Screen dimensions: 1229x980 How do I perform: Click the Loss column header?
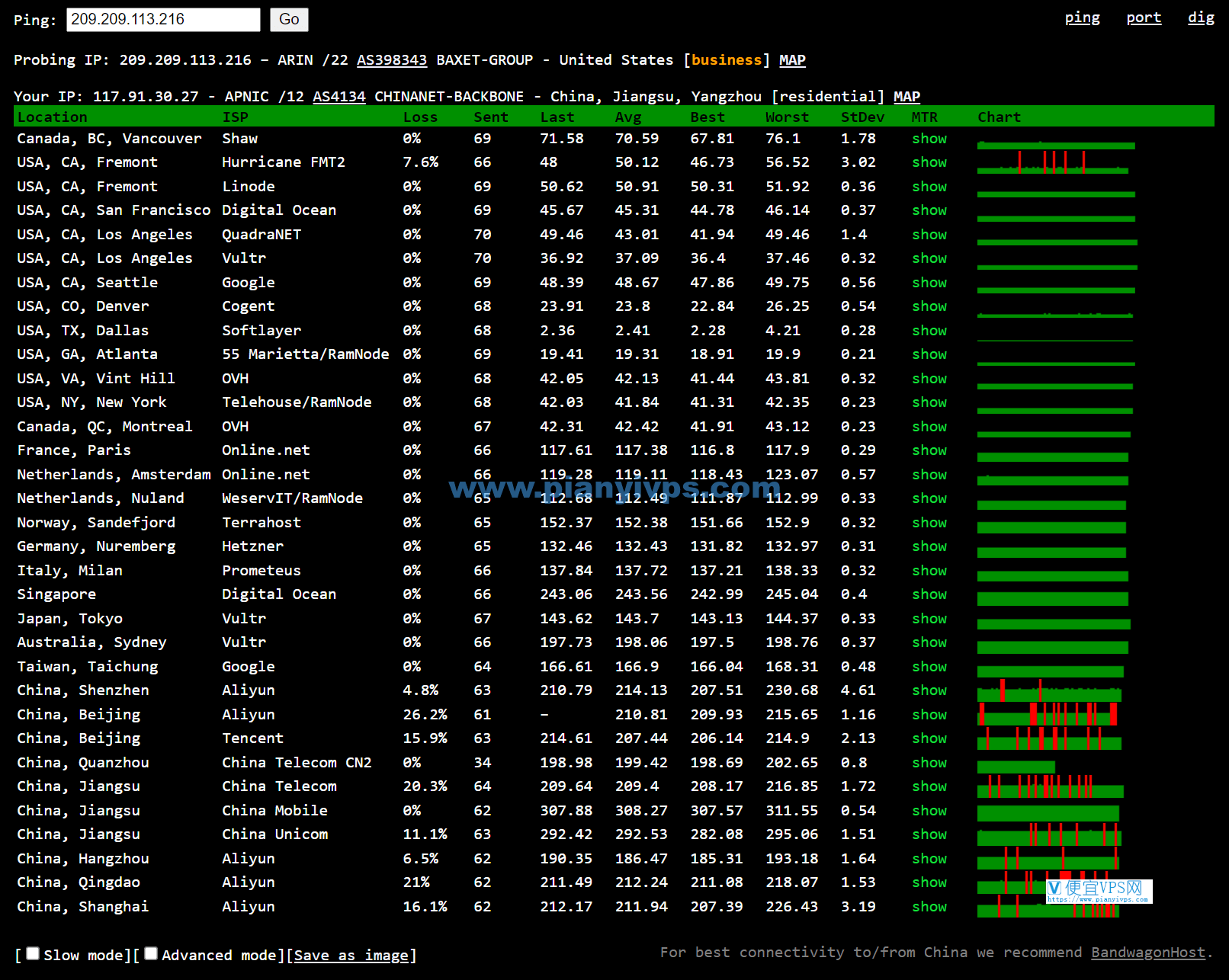tap(420, 117)
